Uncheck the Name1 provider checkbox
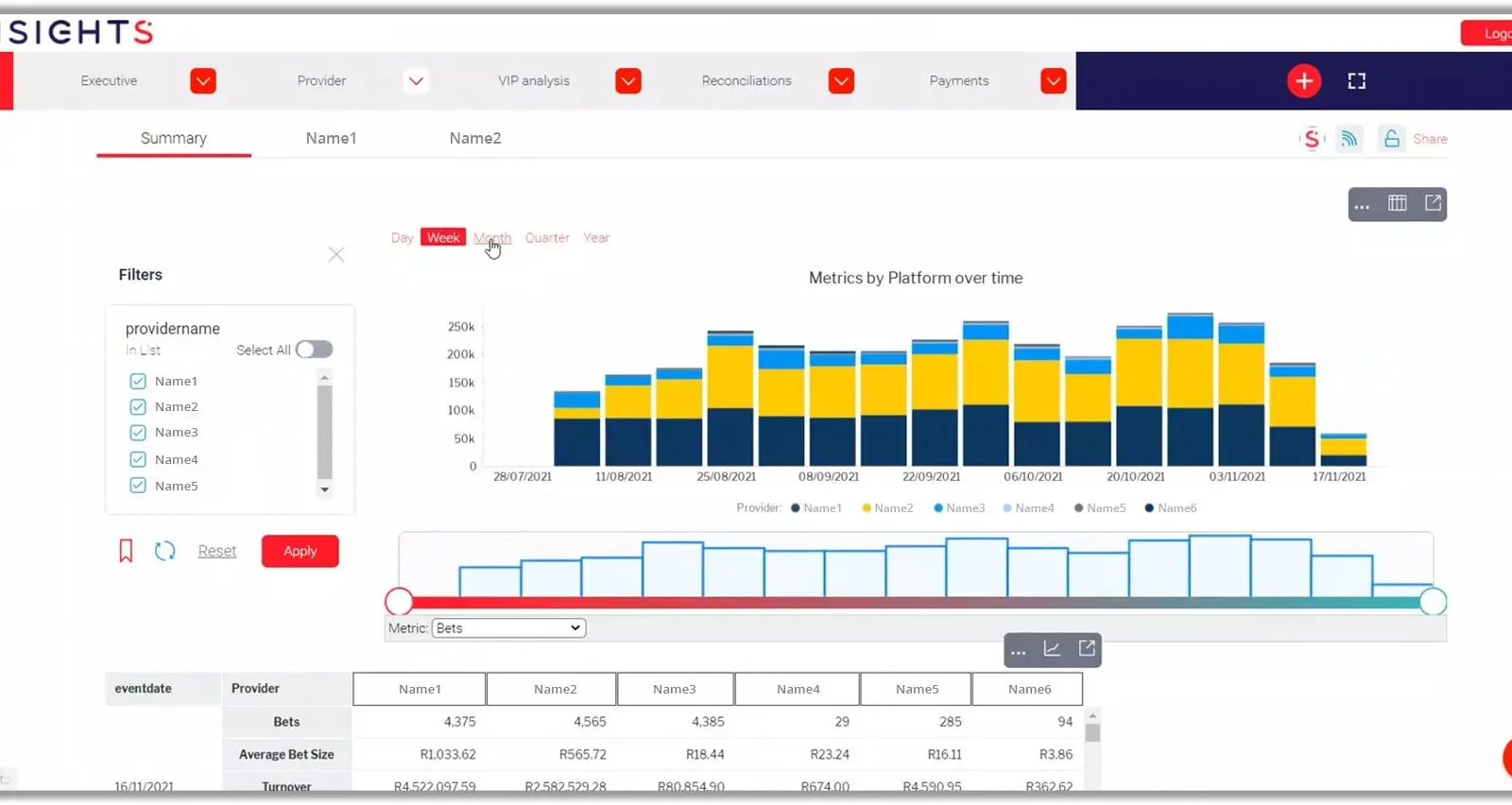Image resolution: width=1512 pixels, height=805 pixels. pos(138,381)
